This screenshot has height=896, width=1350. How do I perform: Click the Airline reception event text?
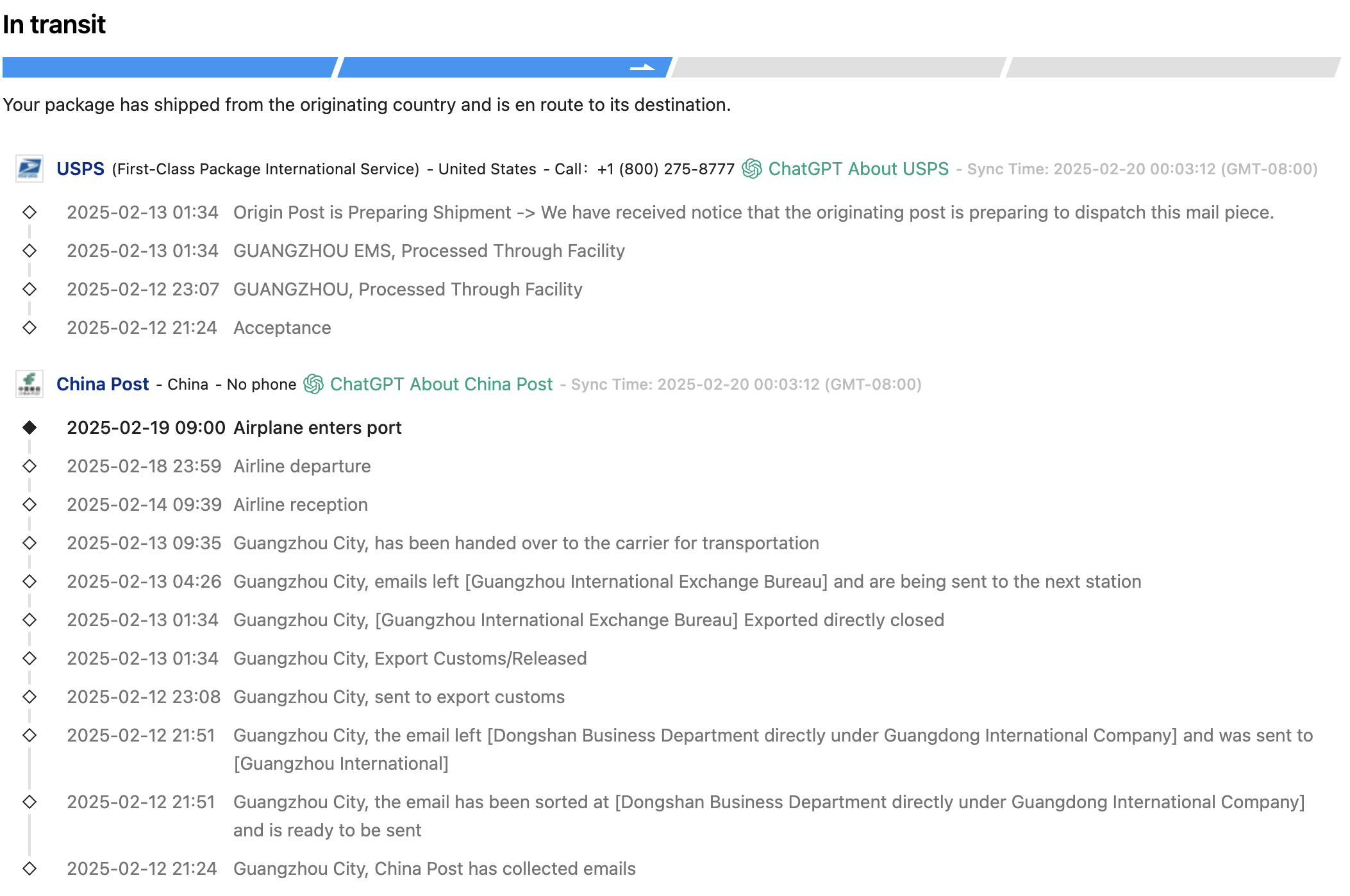[301, 504]
